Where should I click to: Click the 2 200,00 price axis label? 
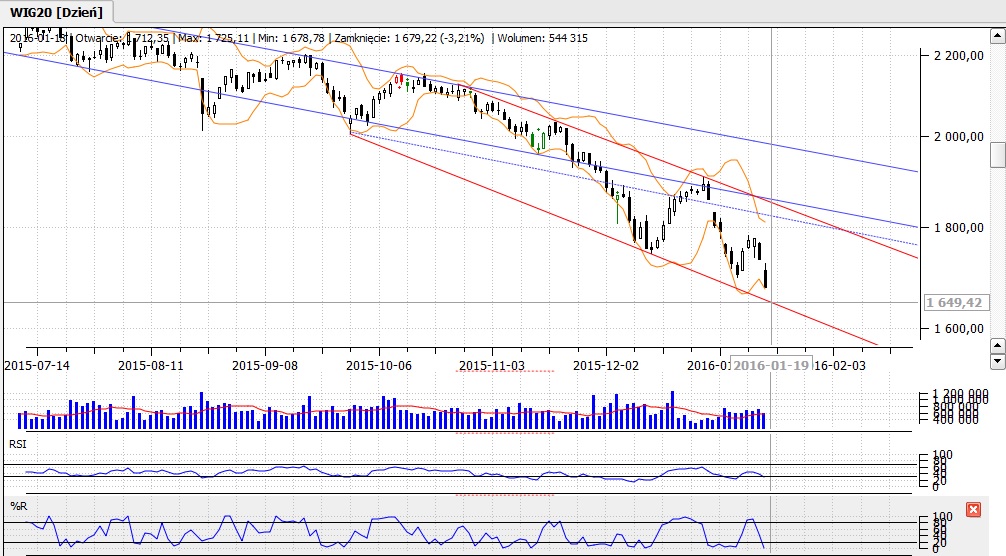click(958, 56)
